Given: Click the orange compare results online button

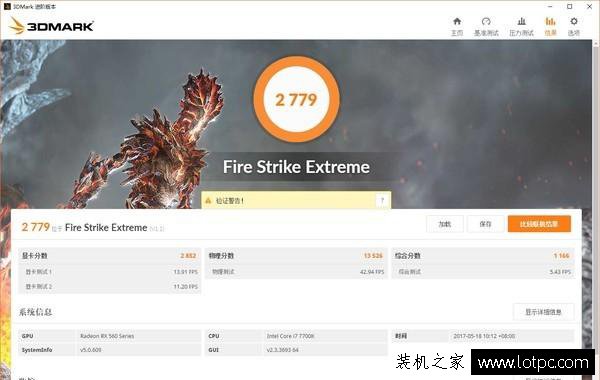Looking at the screenshot, I should 539,224.
